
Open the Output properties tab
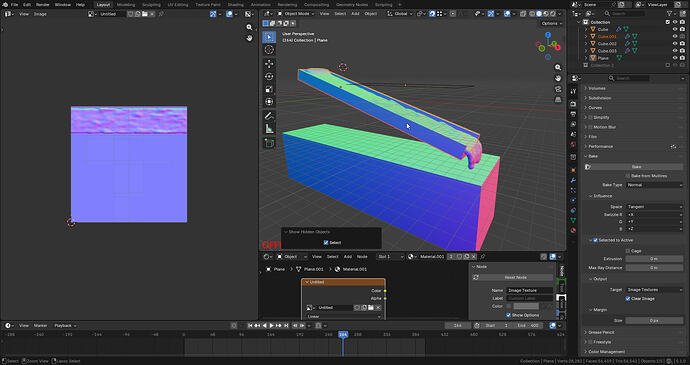tap(573, 114)
